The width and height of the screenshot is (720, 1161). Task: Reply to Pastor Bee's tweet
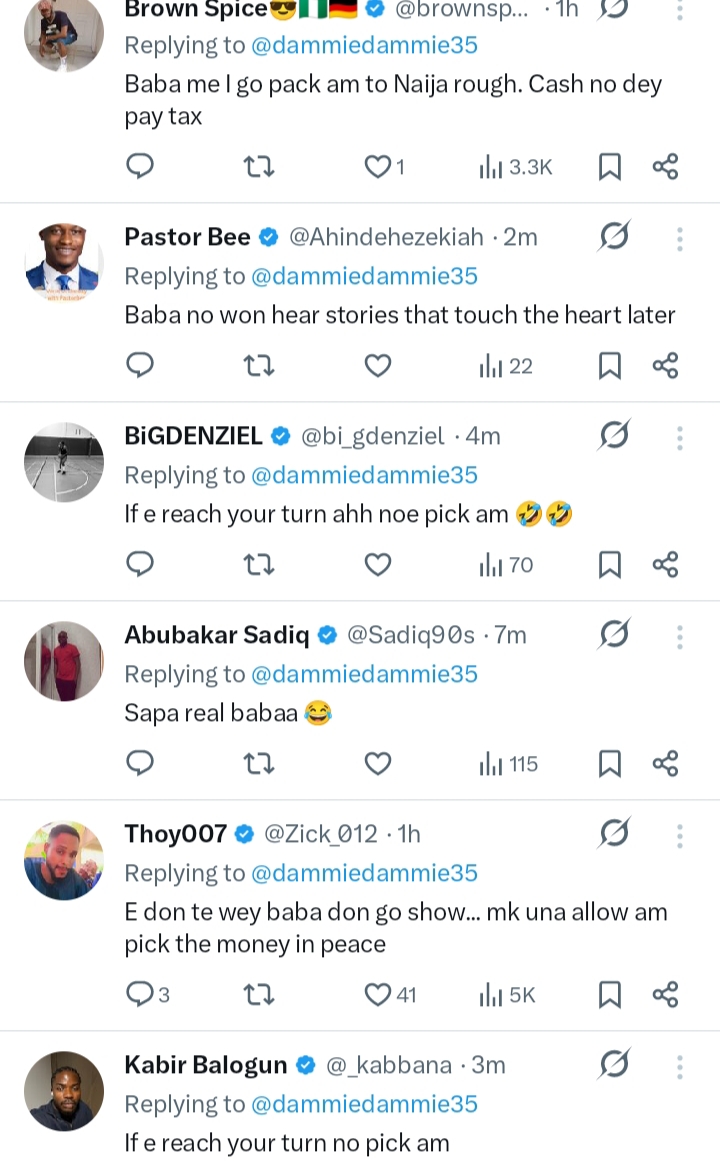[x=141, y=366]
